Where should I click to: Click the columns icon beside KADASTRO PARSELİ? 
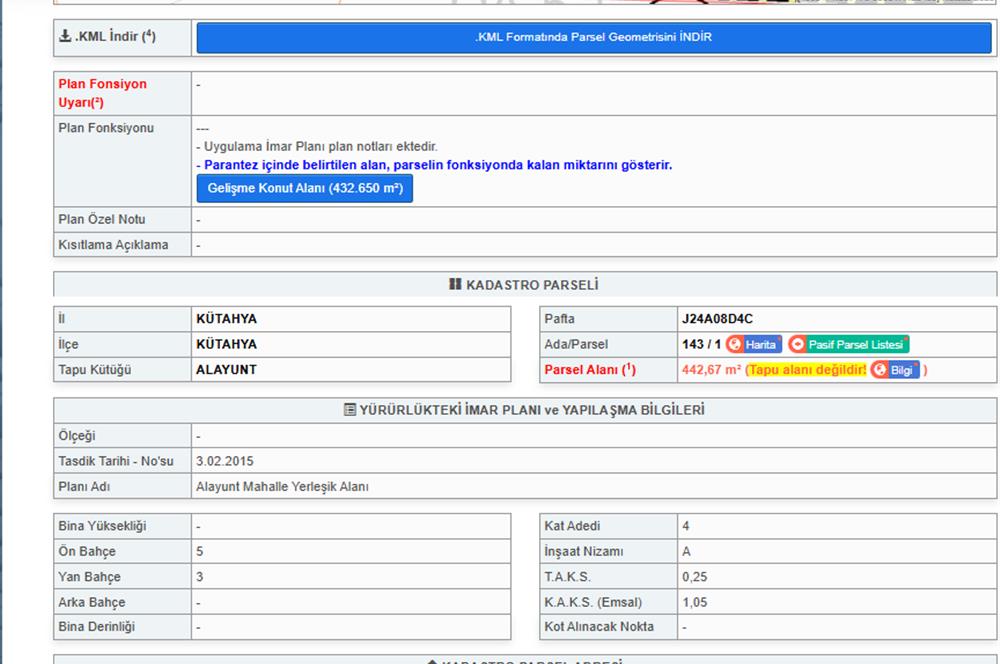455,284
